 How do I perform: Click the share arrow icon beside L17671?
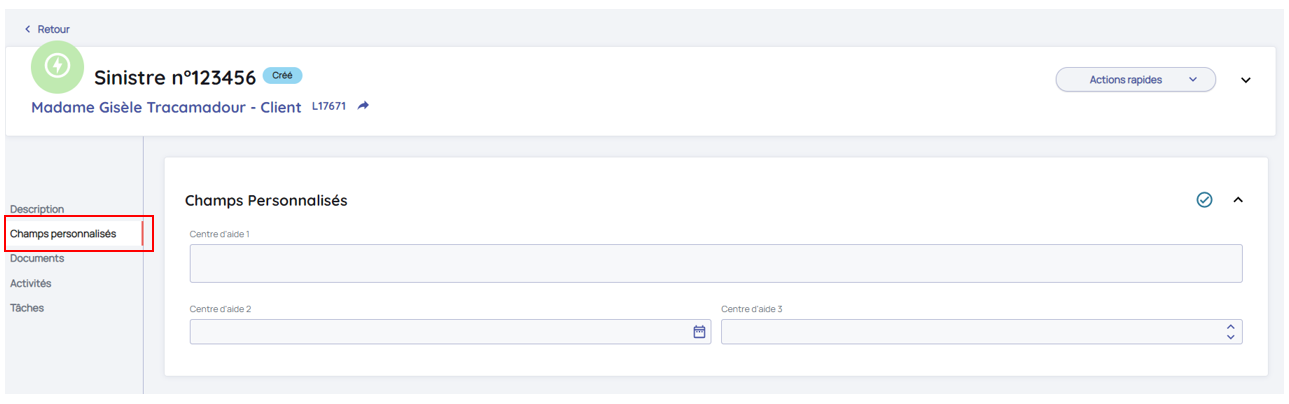(x=363, y=106)
